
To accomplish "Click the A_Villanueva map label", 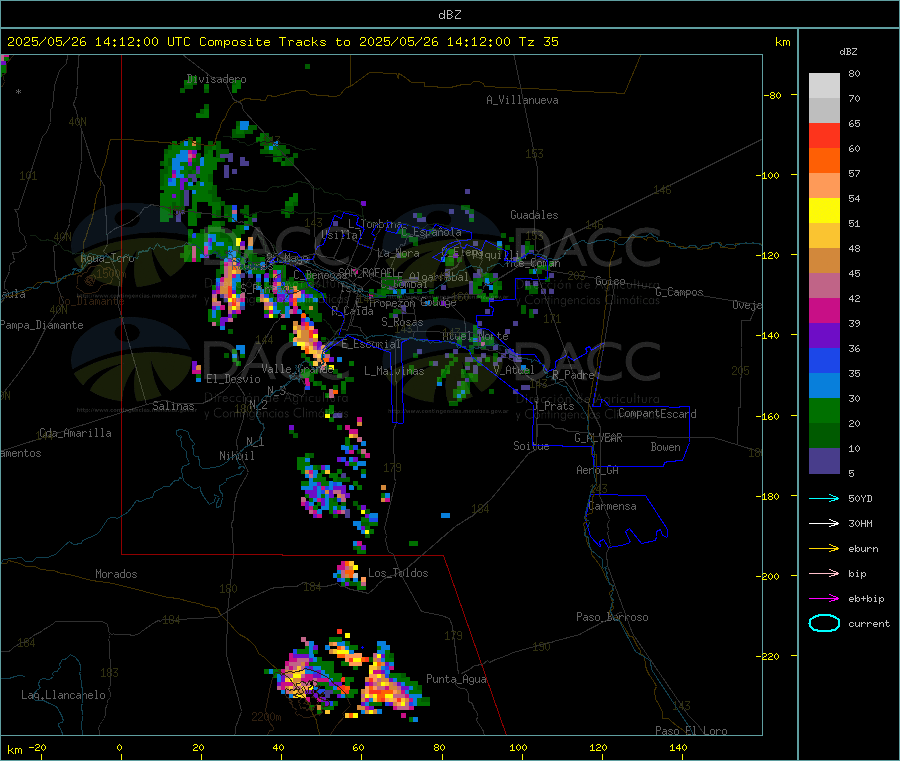I will 522,100.
